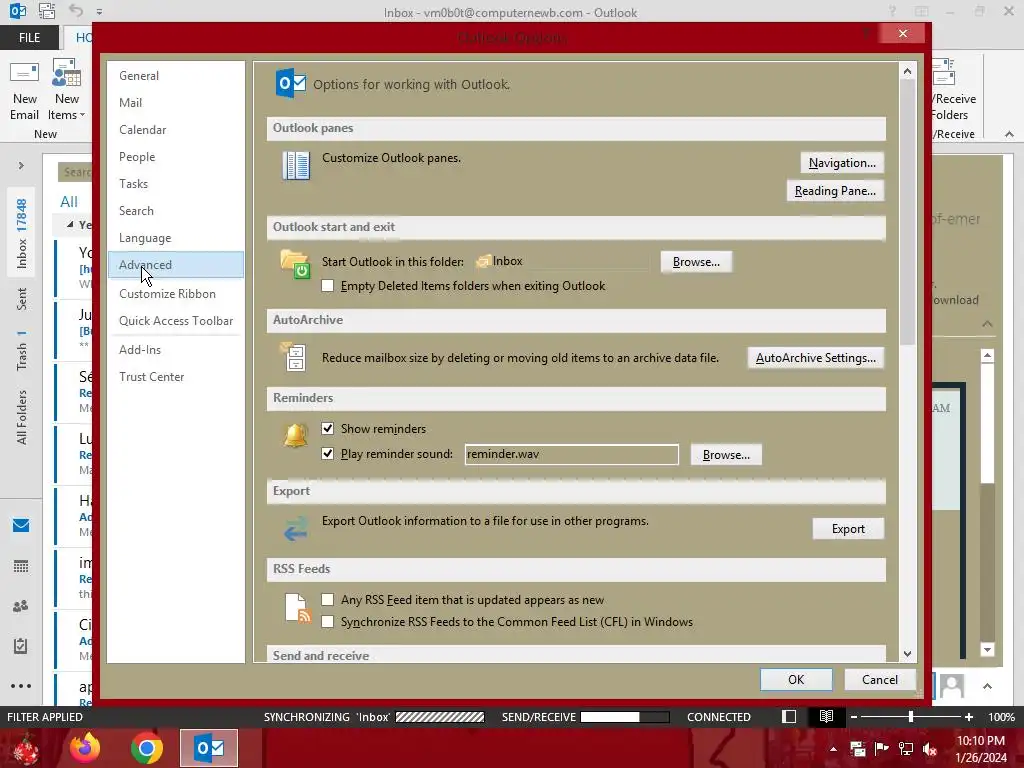The image size is (1024, 768).
Task: Browse for a reminder sound file
Action: [x=726, y=455]
